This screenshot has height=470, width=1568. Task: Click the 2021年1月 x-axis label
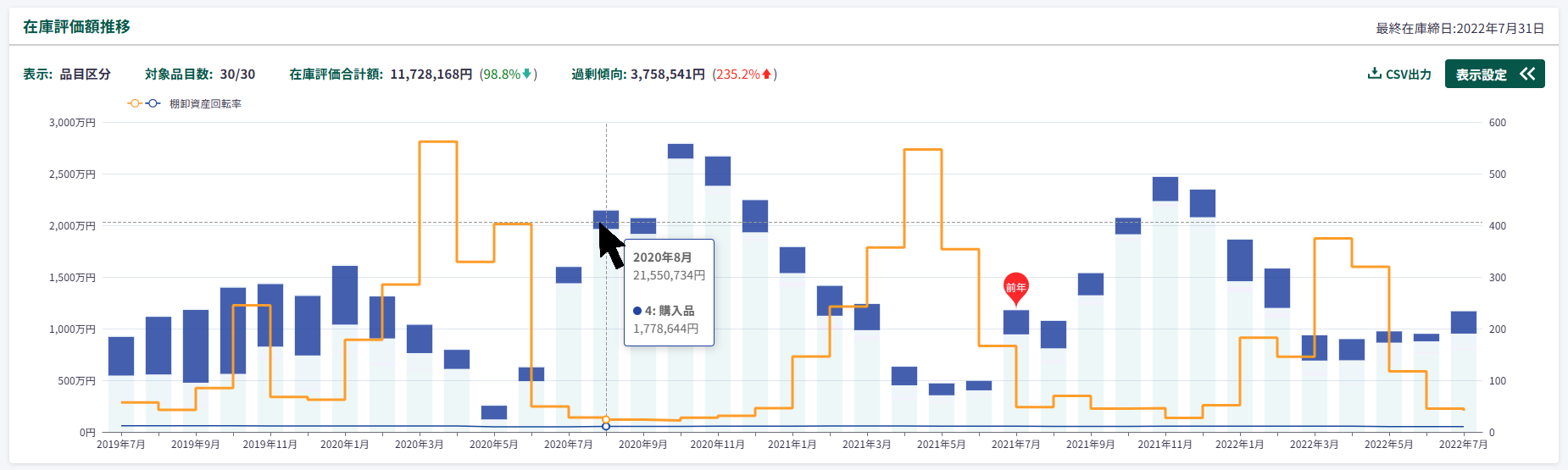792,445
